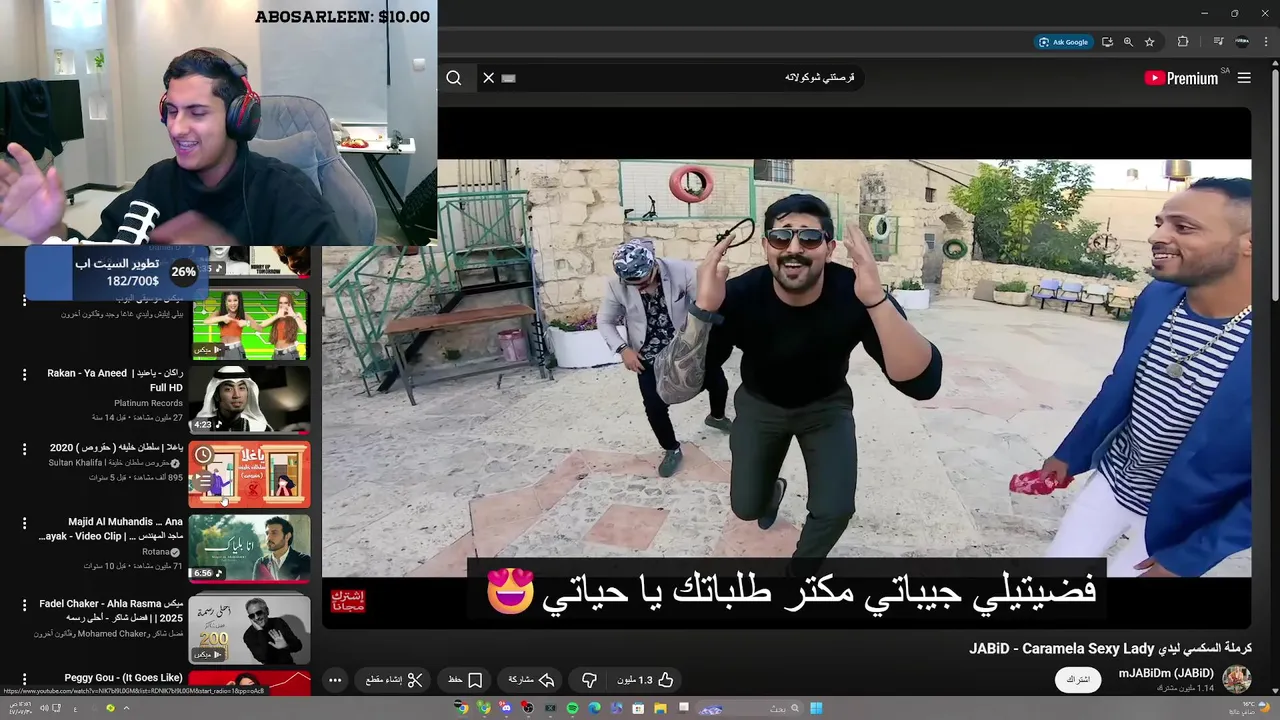Open the Chrome profile avatar
This screenshot has height=720, width=1280.
point(1242,42)
